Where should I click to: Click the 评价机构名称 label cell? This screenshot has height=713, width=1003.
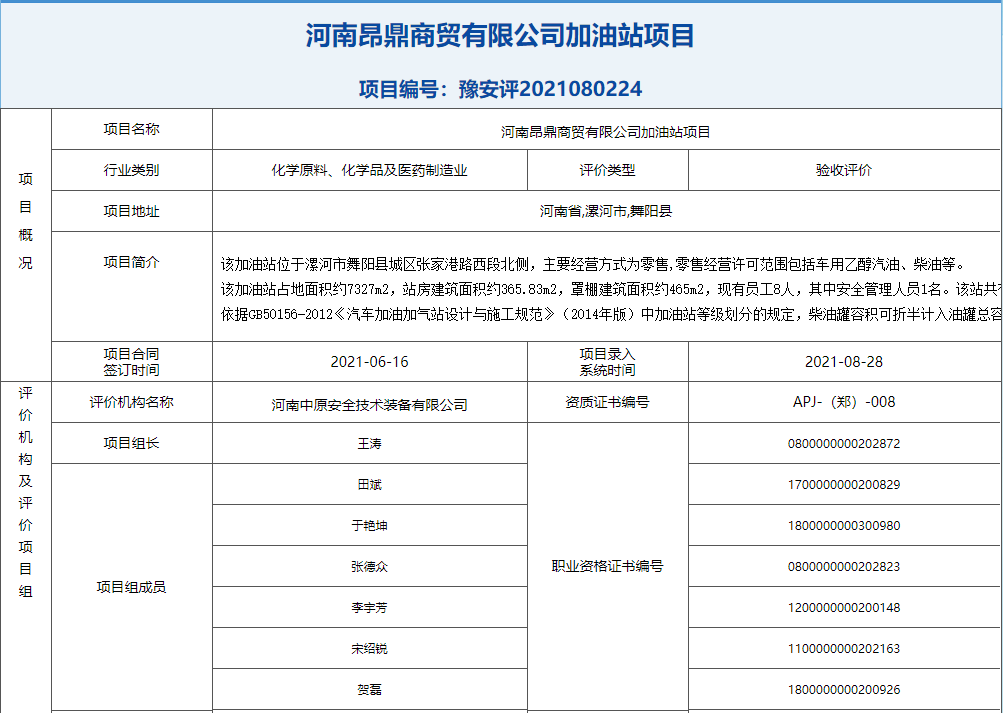132,402
